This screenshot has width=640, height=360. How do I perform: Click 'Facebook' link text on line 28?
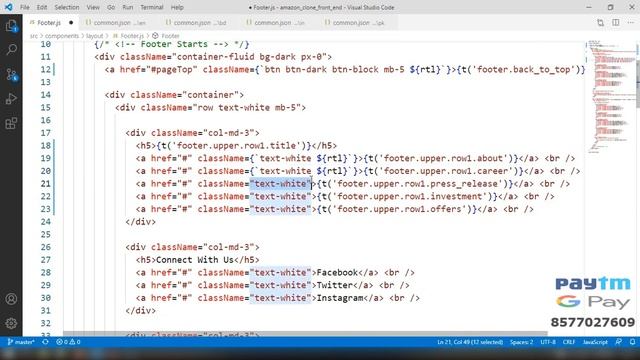tap(337, 273)
